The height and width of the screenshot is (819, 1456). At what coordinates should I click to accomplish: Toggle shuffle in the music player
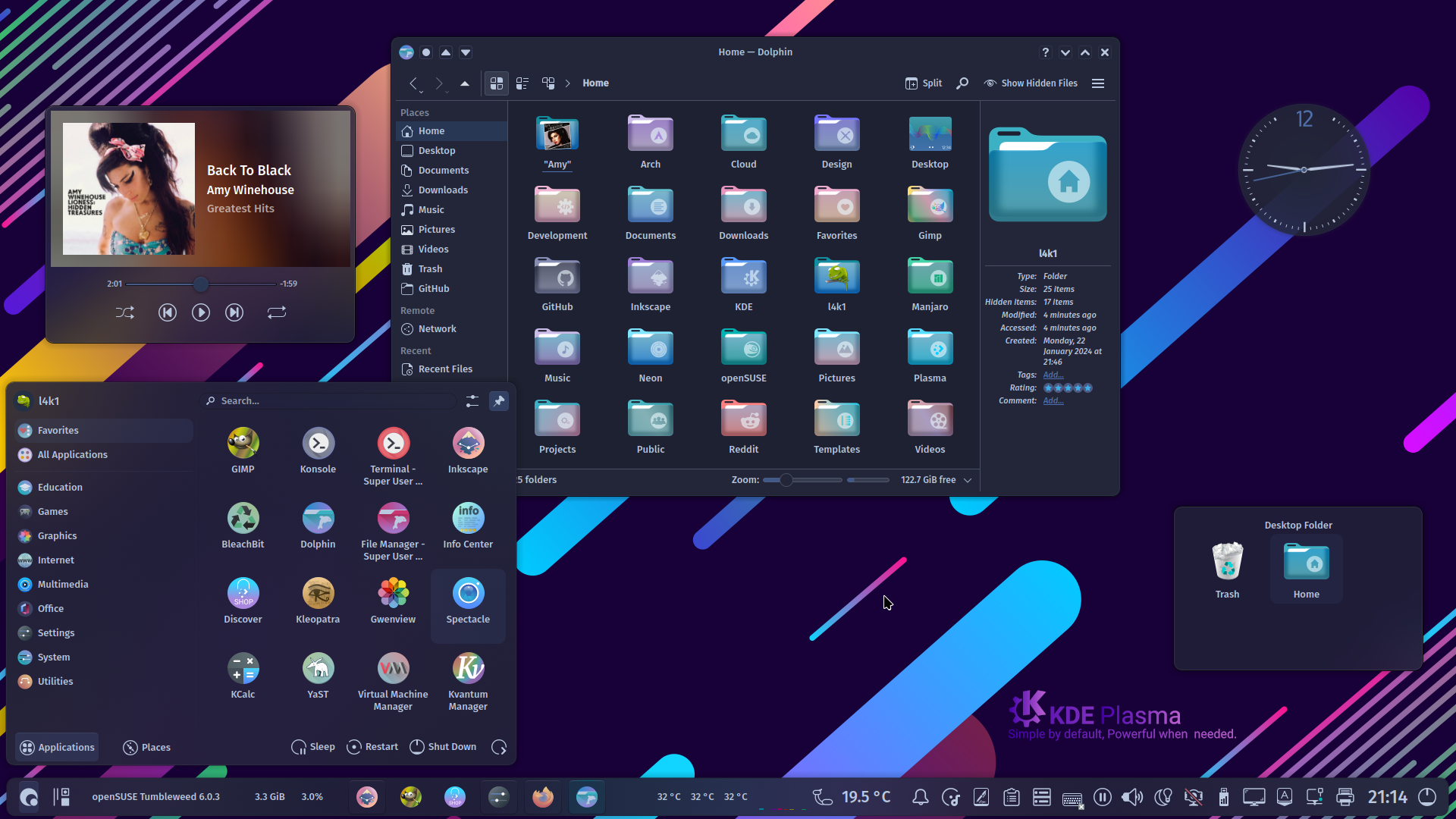125,312
